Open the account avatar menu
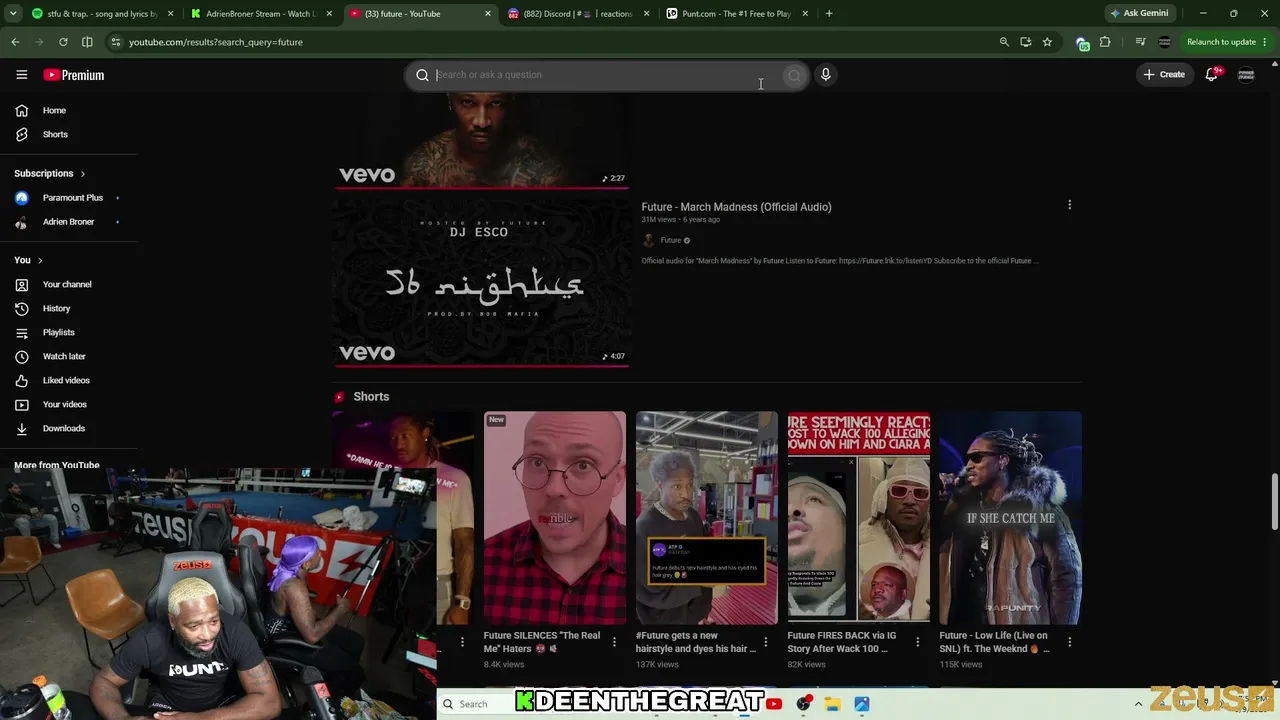 pos(1246,75)
